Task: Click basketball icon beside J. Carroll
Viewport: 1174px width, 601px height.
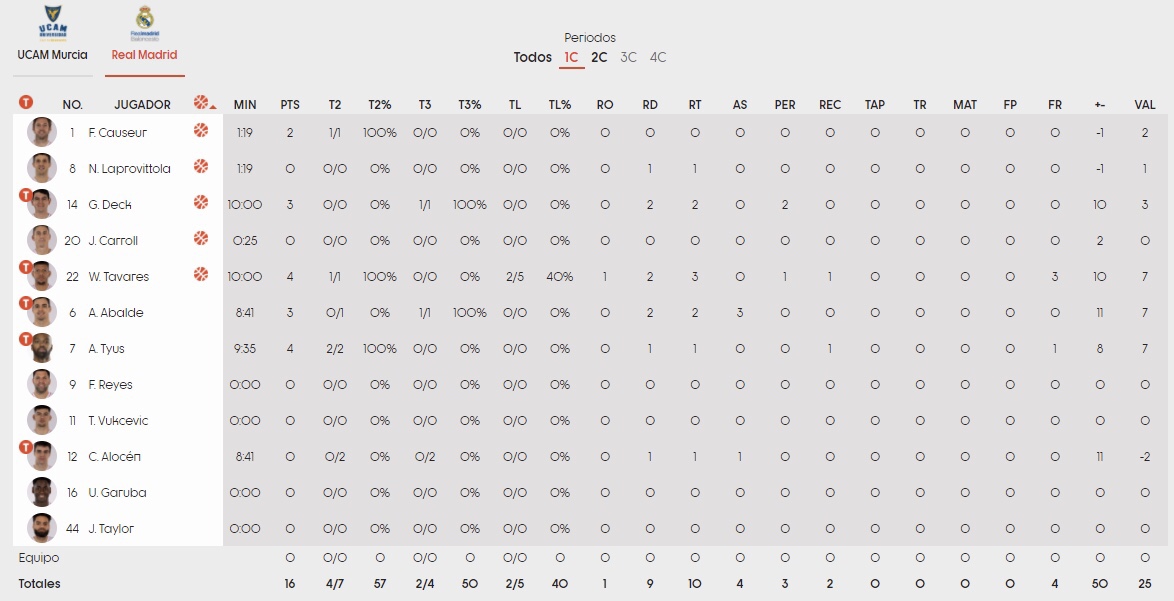Action: 201,238
